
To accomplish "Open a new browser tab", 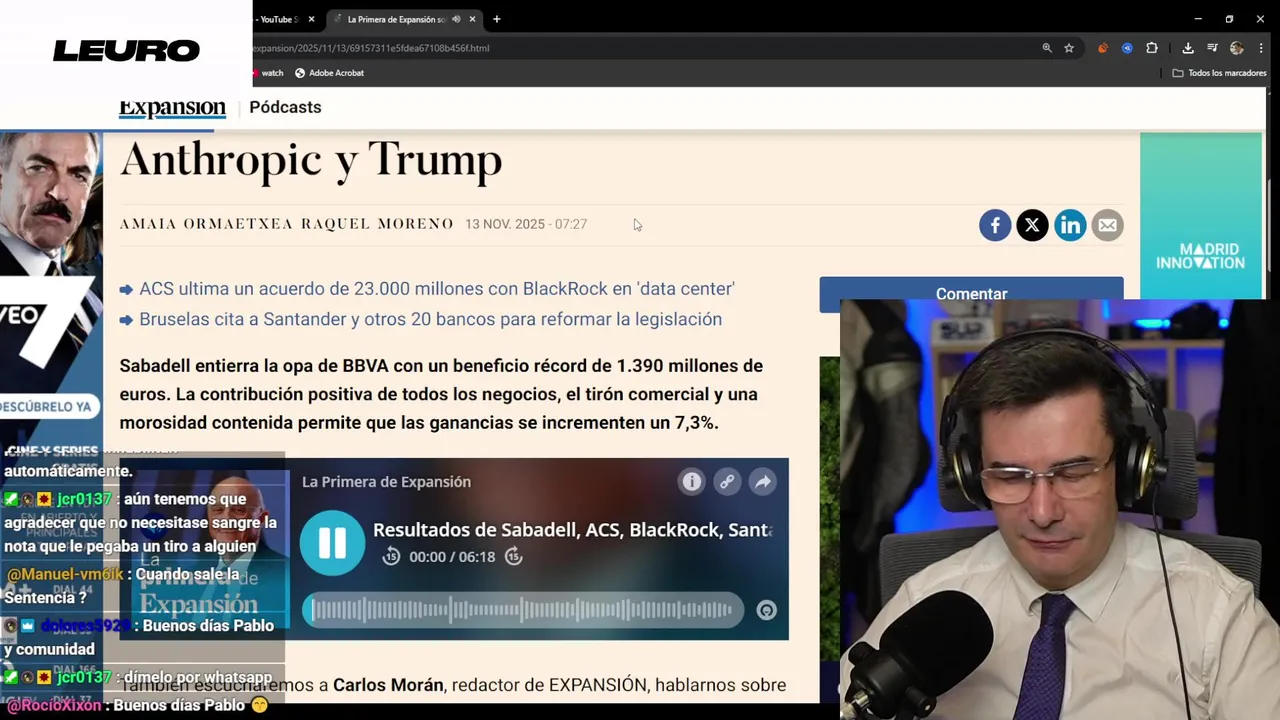I will pos(496,19).
